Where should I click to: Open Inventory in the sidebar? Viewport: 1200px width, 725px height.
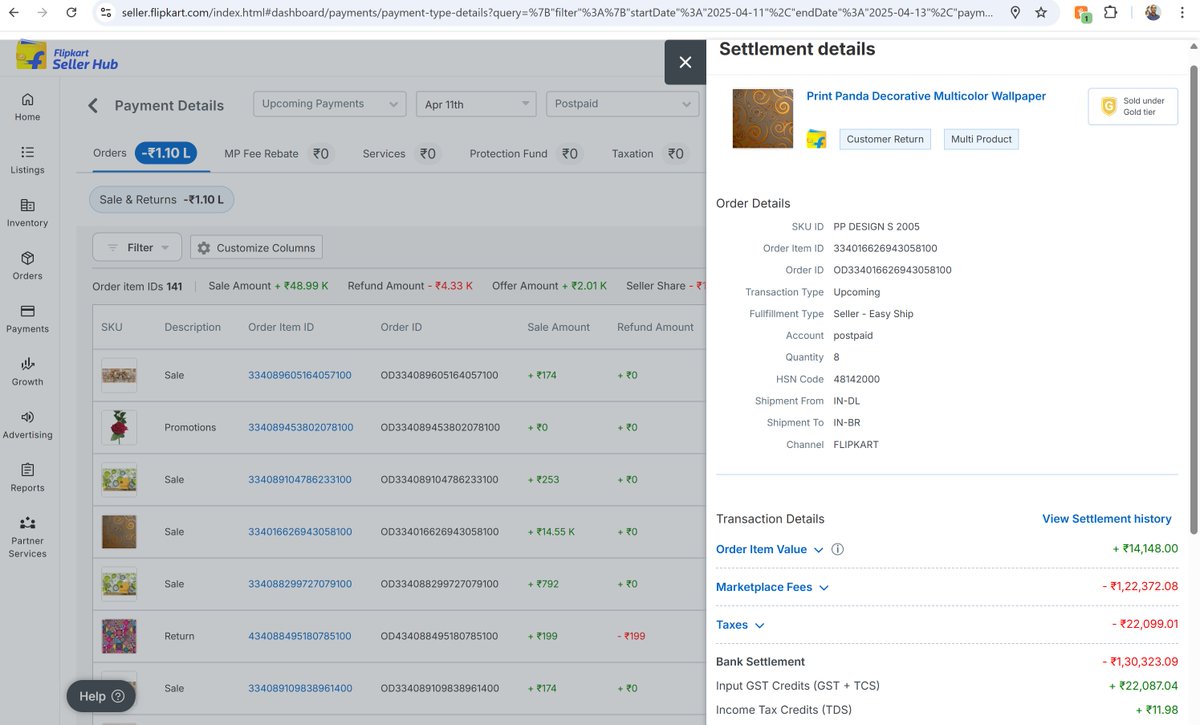point(27,213)
